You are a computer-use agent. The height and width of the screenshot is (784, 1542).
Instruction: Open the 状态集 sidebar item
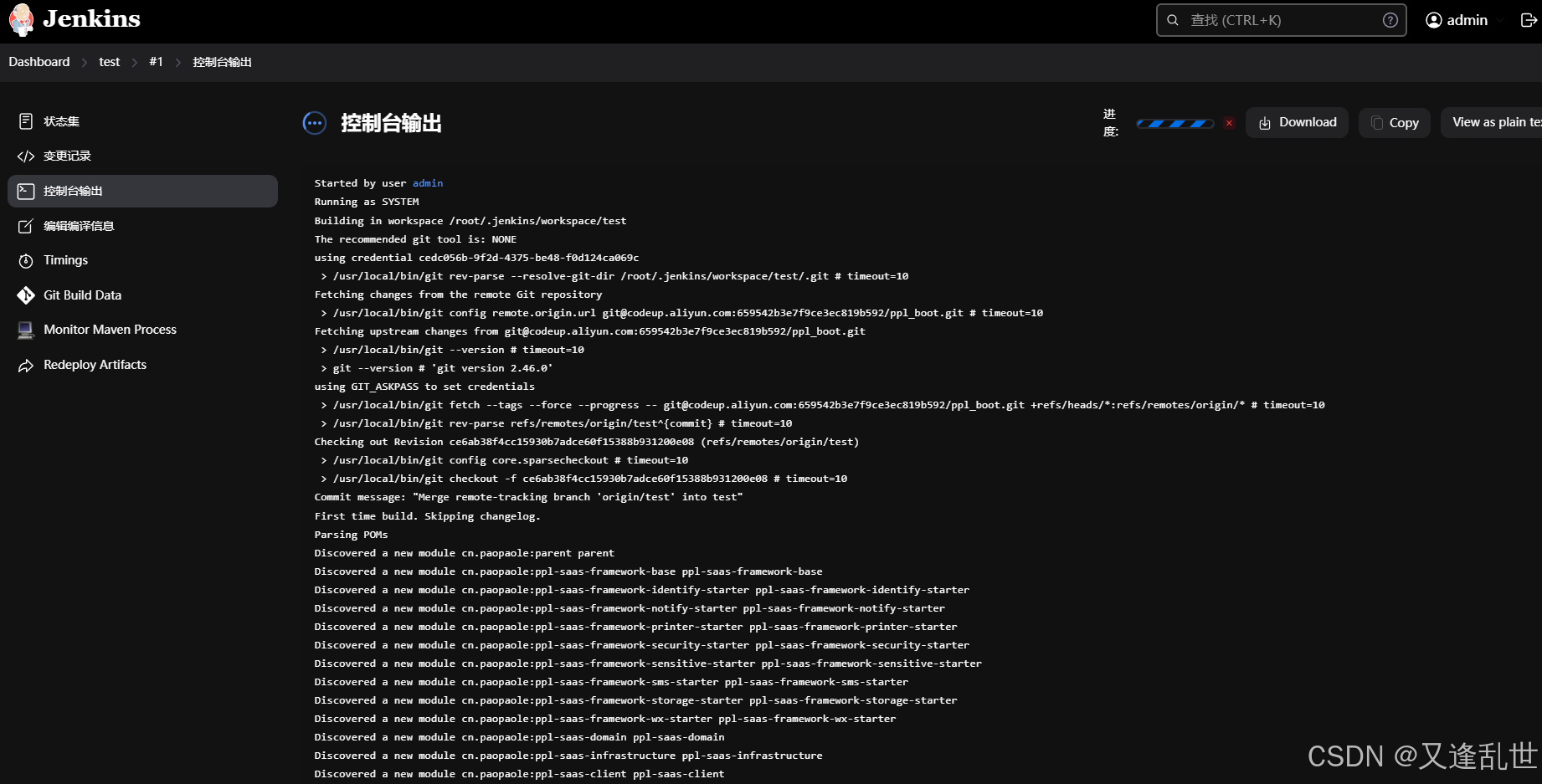(142, 121)
